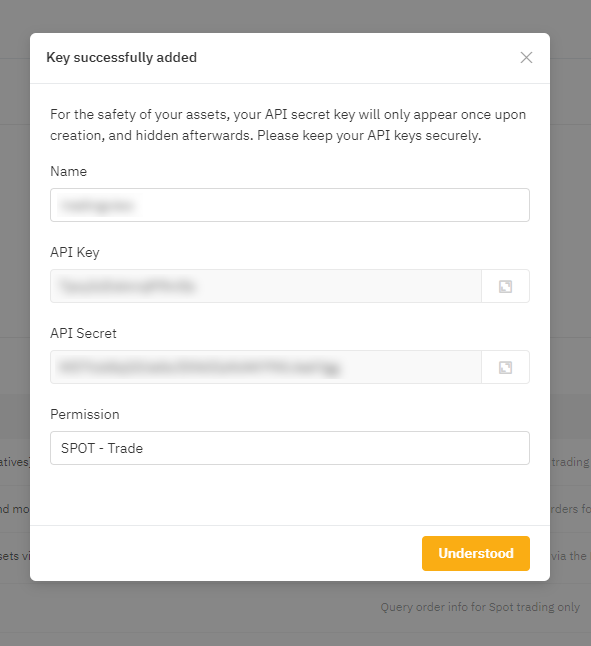Close the Key successfully added dialog
591x646 pixels.
(x=526, y=58)
